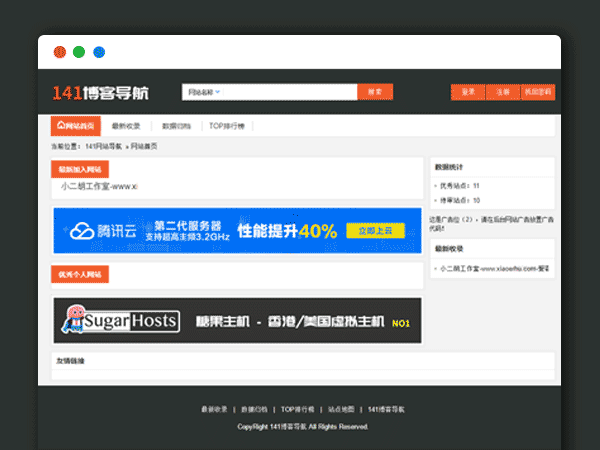Viewport: 600px width, 450px height.
Task: Click 141网站导航 in the breadcrumb
Action: pyautogui.click(x=103, y=146)
